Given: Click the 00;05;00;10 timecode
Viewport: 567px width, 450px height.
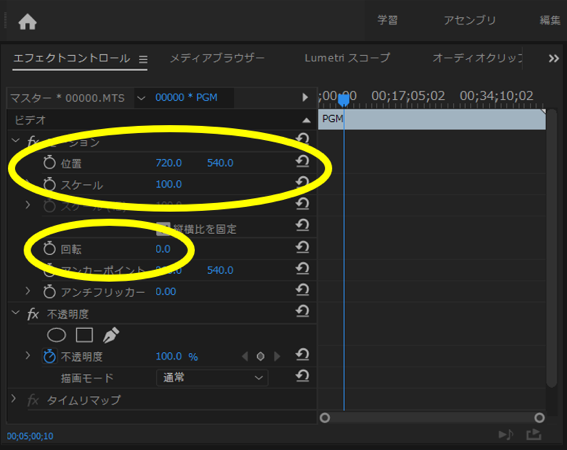Looking at the screenshot, I should tap(30, 436).
